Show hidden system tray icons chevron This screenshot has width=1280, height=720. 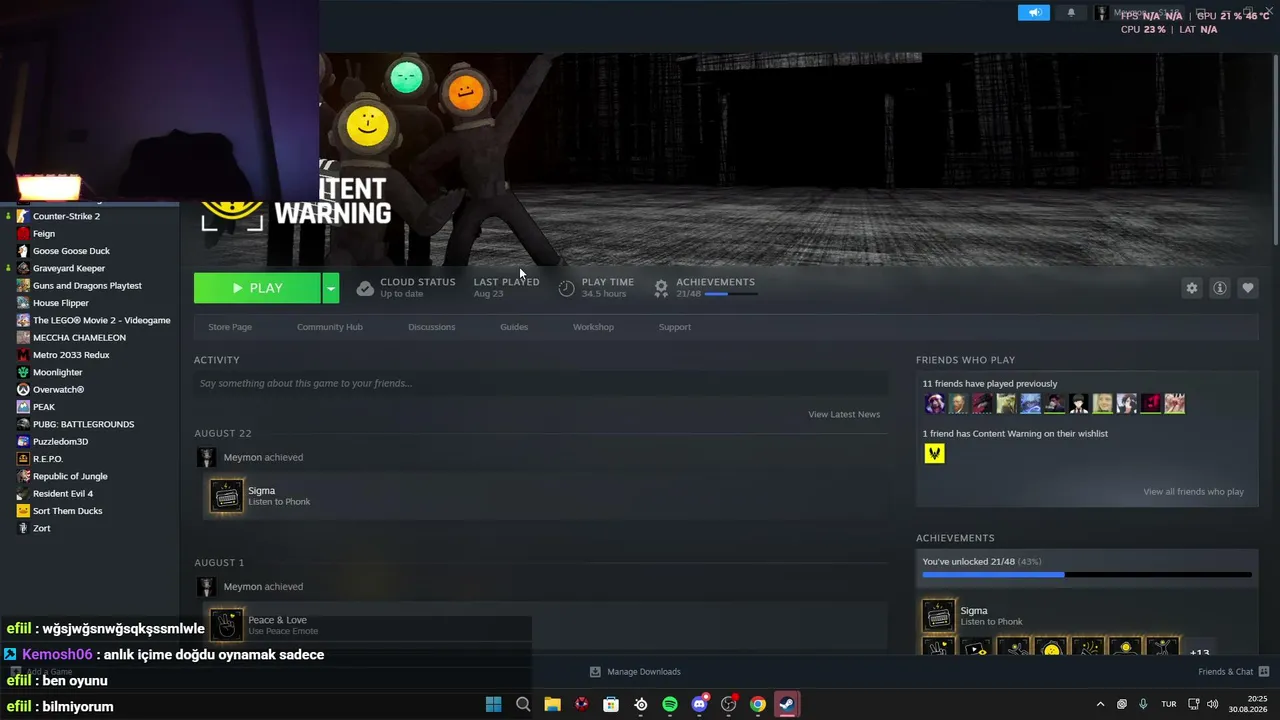[1100, 704]
